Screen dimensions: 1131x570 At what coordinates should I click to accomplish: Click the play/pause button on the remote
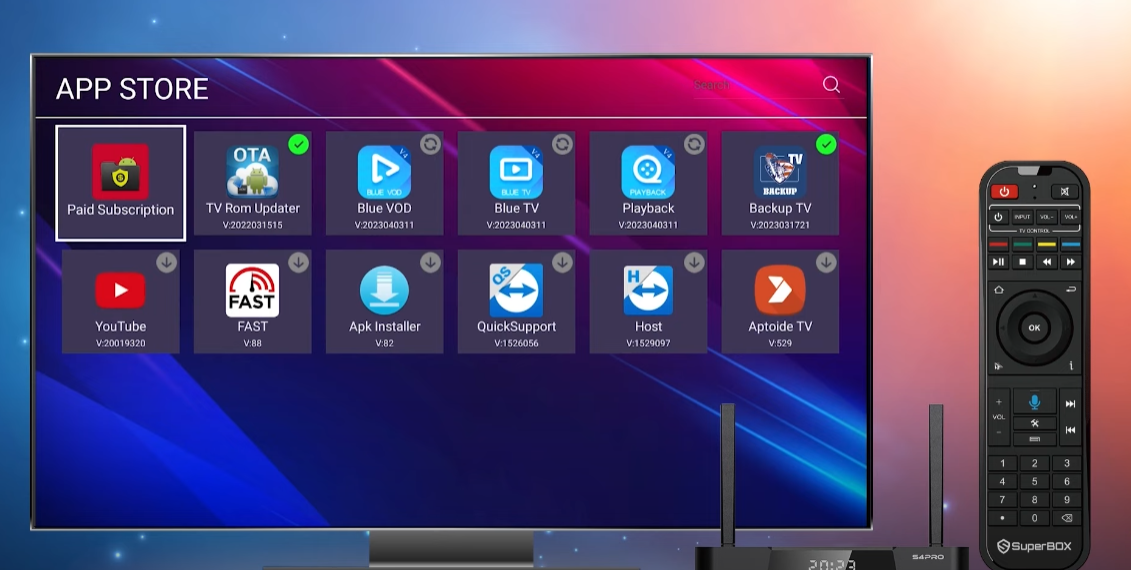[998, 262]
